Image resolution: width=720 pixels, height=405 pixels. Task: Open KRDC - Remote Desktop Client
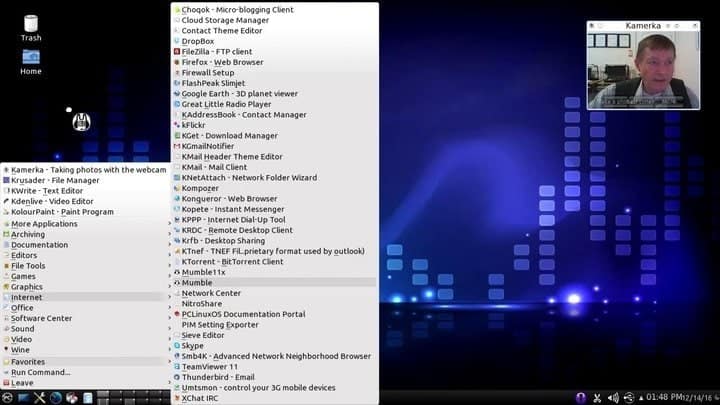275,230
